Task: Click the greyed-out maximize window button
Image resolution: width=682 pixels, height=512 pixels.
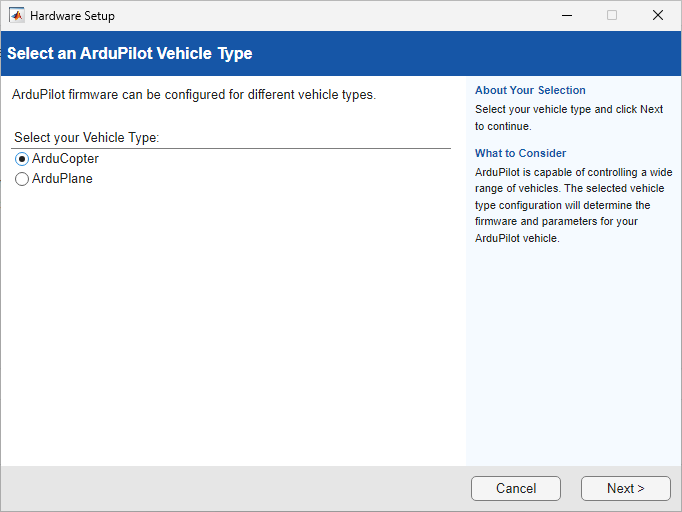Action: coord(612,16)
